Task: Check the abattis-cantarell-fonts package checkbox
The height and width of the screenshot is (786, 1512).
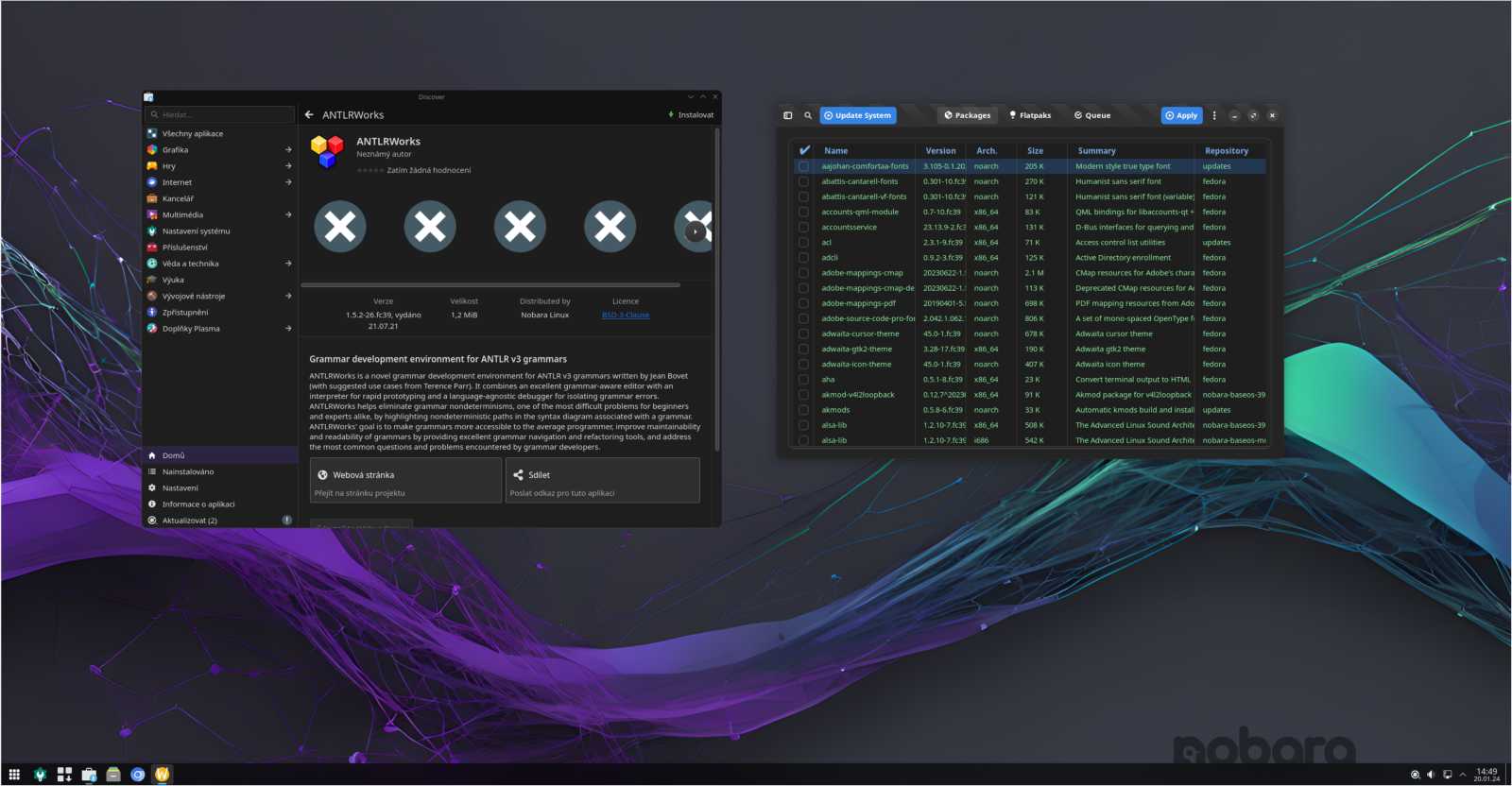Action: coord(803,181)
